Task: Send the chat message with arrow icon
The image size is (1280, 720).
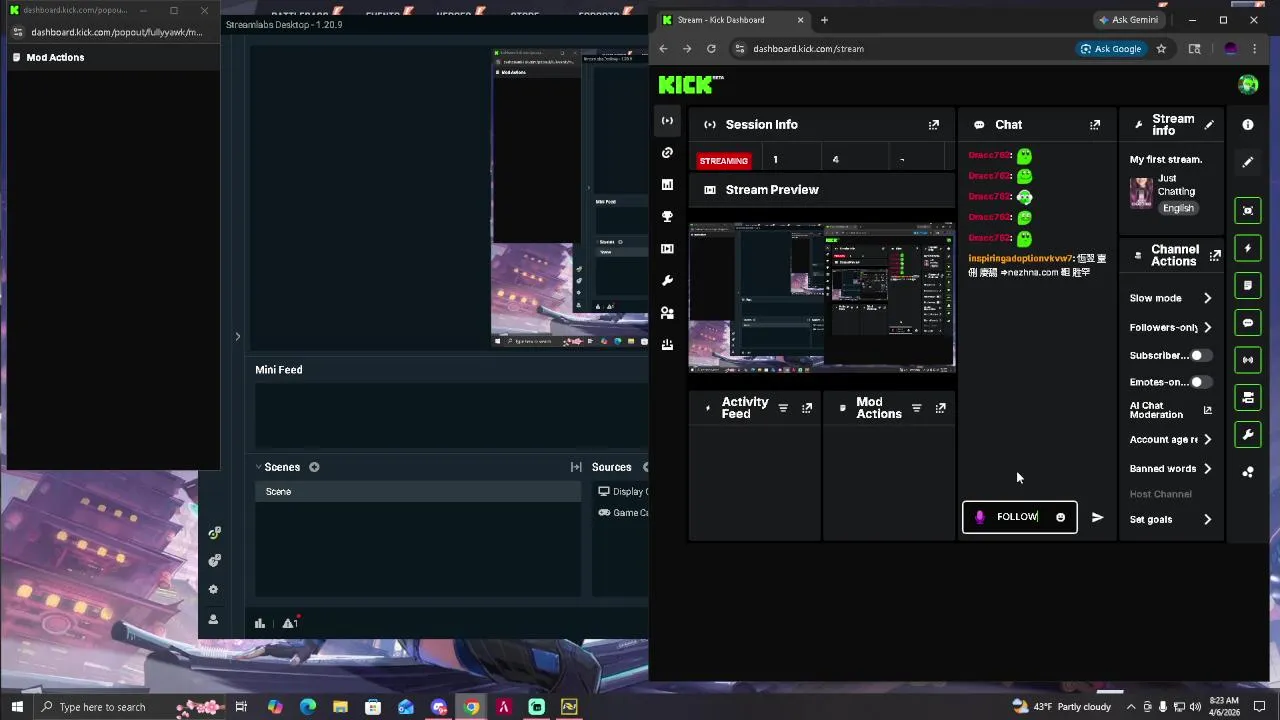Action: [1097, 517]
